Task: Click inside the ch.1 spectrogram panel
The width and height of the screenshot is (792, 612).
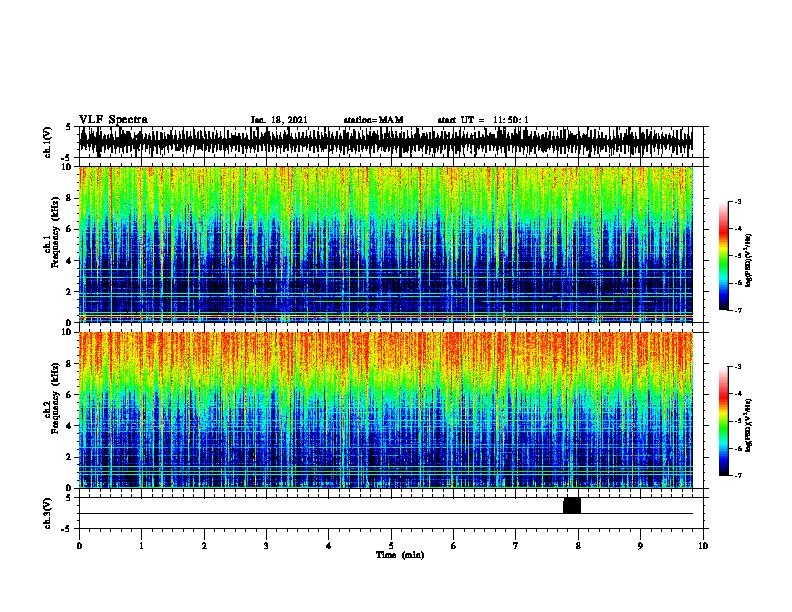Action: pos(386,244)
